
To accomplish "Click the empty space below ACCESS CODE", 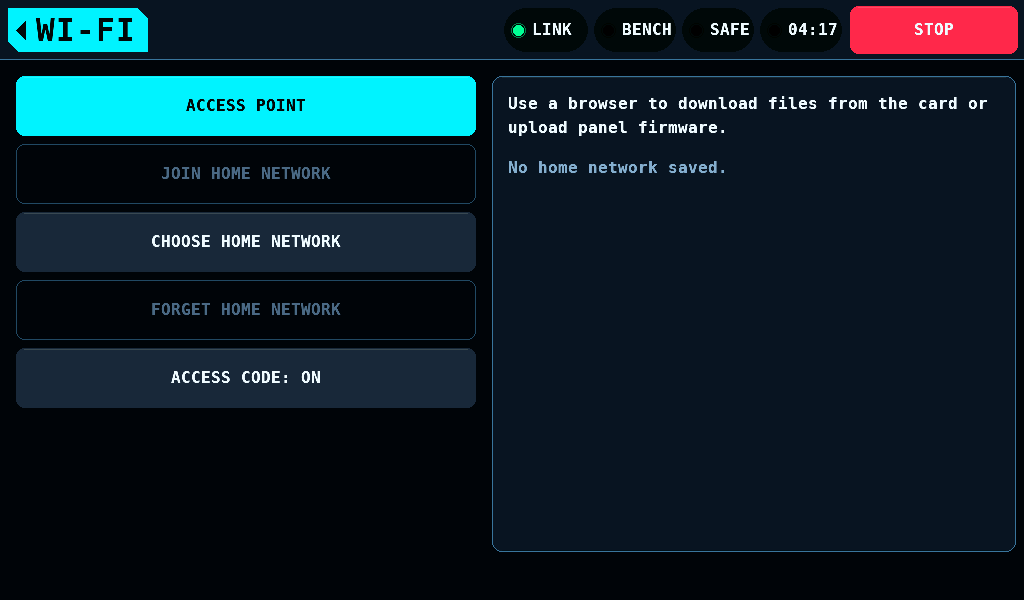I will click(246, 496).
